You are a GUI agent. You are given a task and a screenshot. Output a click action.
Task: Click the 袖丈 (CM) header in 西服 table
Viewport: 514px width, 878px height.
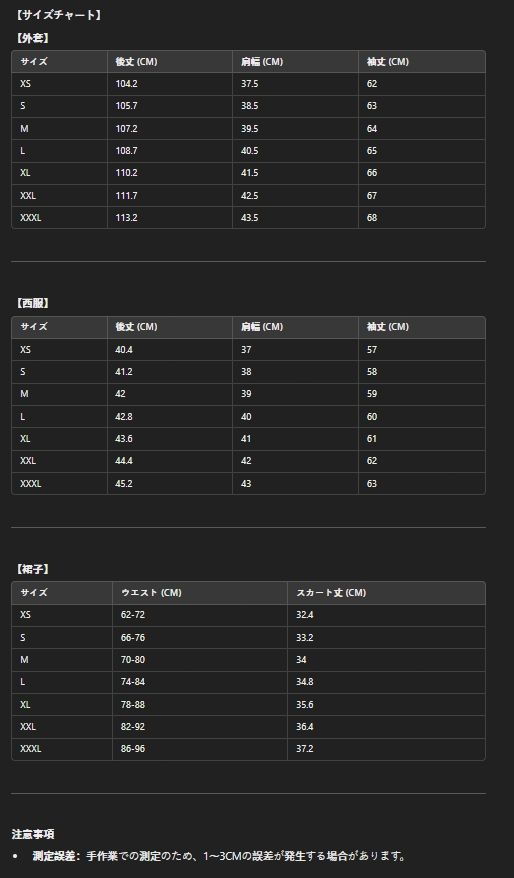tap(387, 327)
